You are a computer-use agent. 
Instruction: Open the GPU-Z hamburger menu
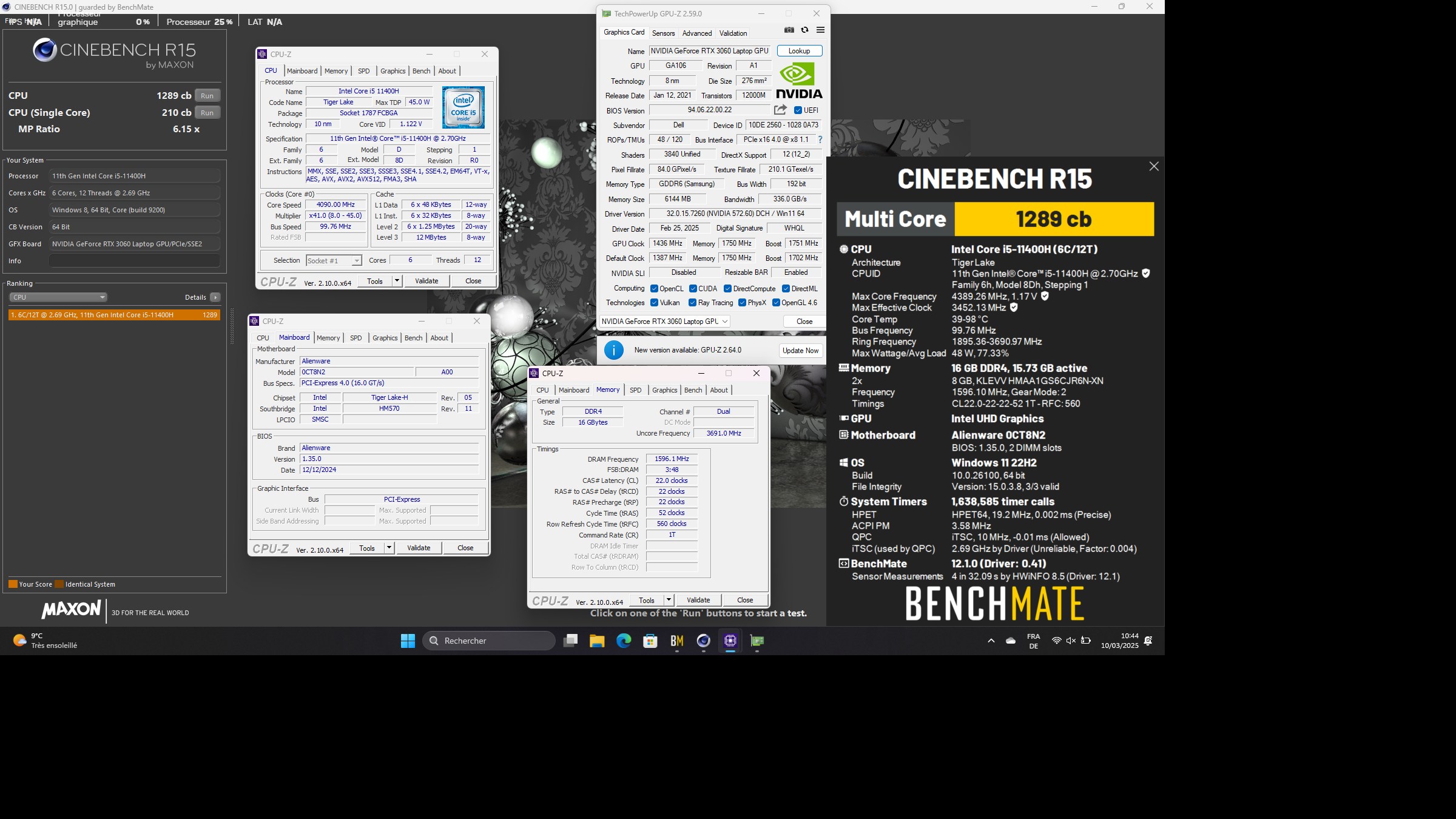click(x=820, y=30)
